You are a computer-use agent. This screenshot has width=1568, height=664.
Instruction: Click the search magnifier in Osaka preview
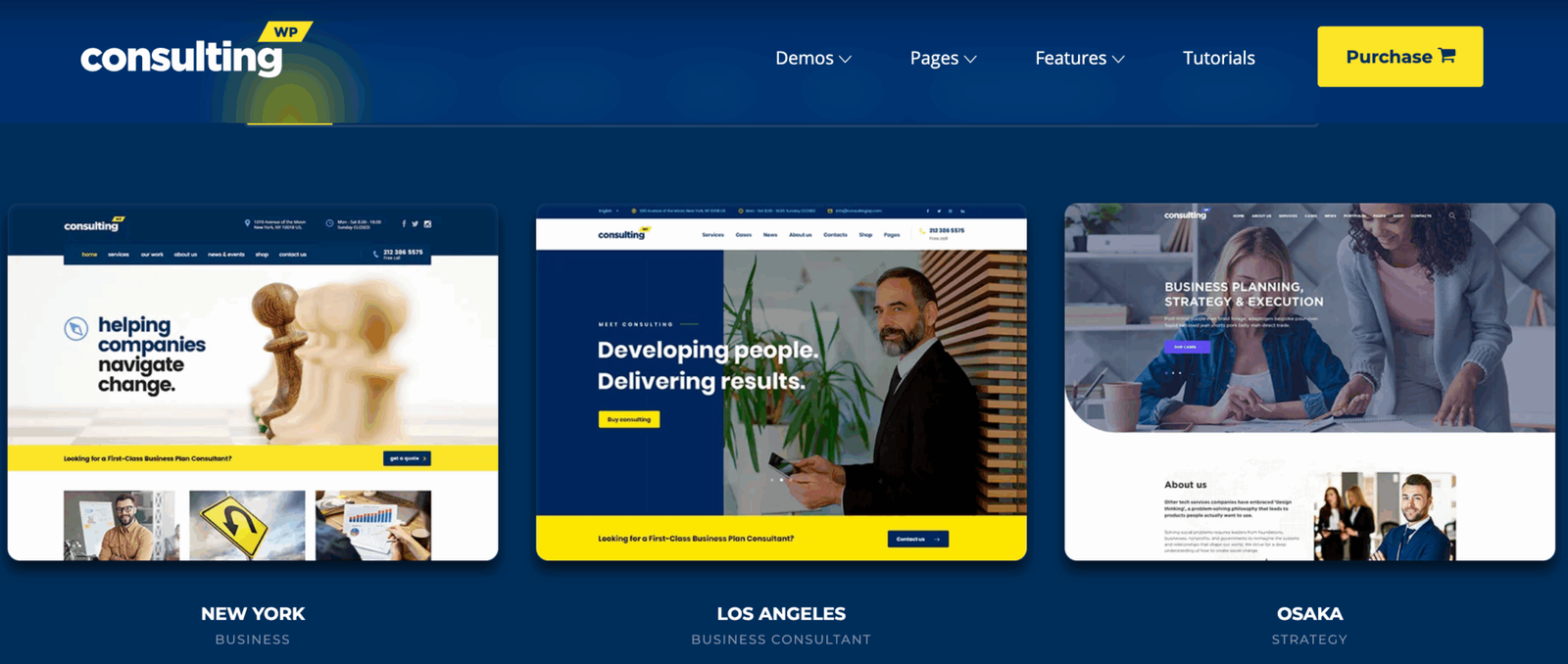[x=1452, y=215]
